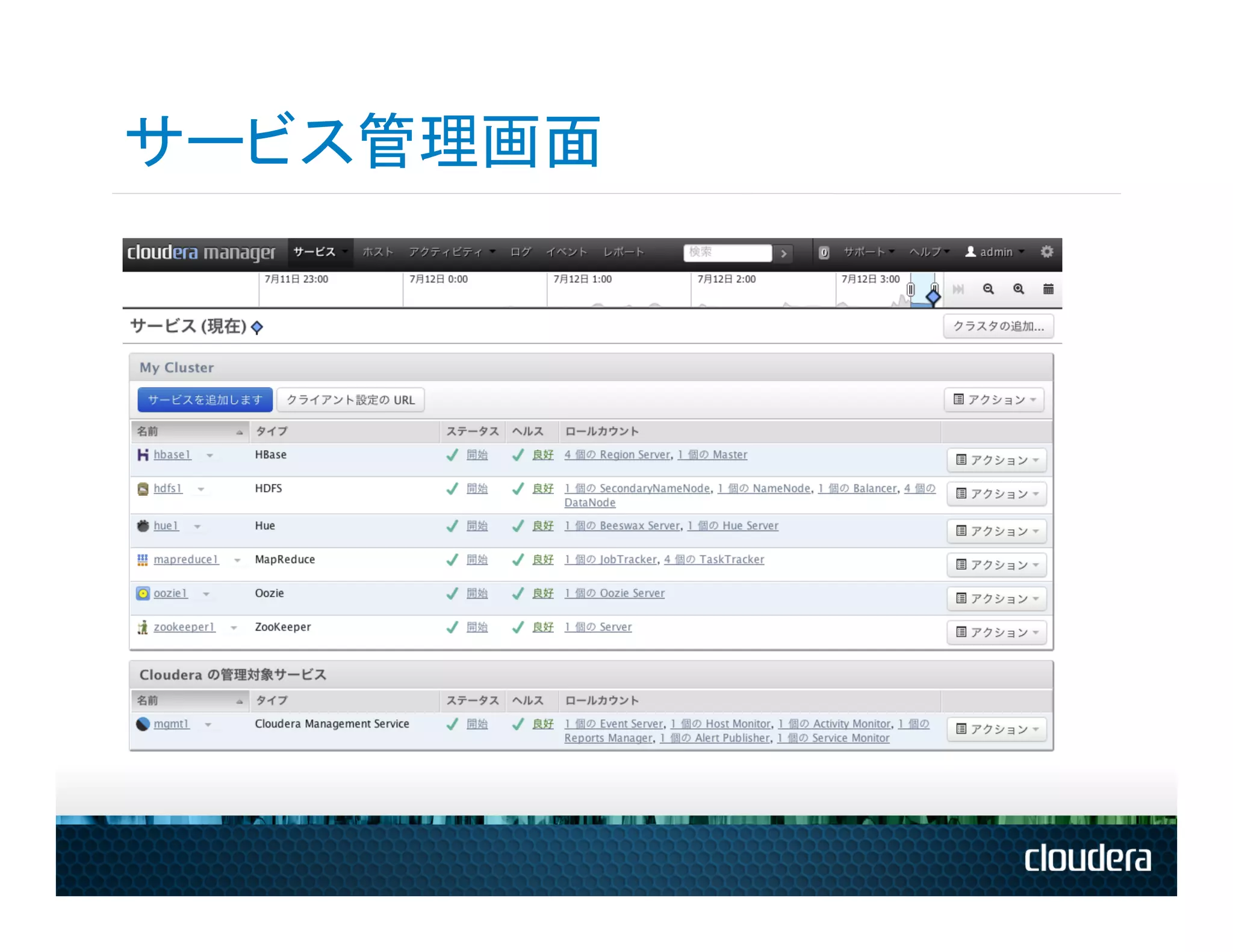
Task: Open the timeline calendar icon
Action: (x=1048, y=289)
